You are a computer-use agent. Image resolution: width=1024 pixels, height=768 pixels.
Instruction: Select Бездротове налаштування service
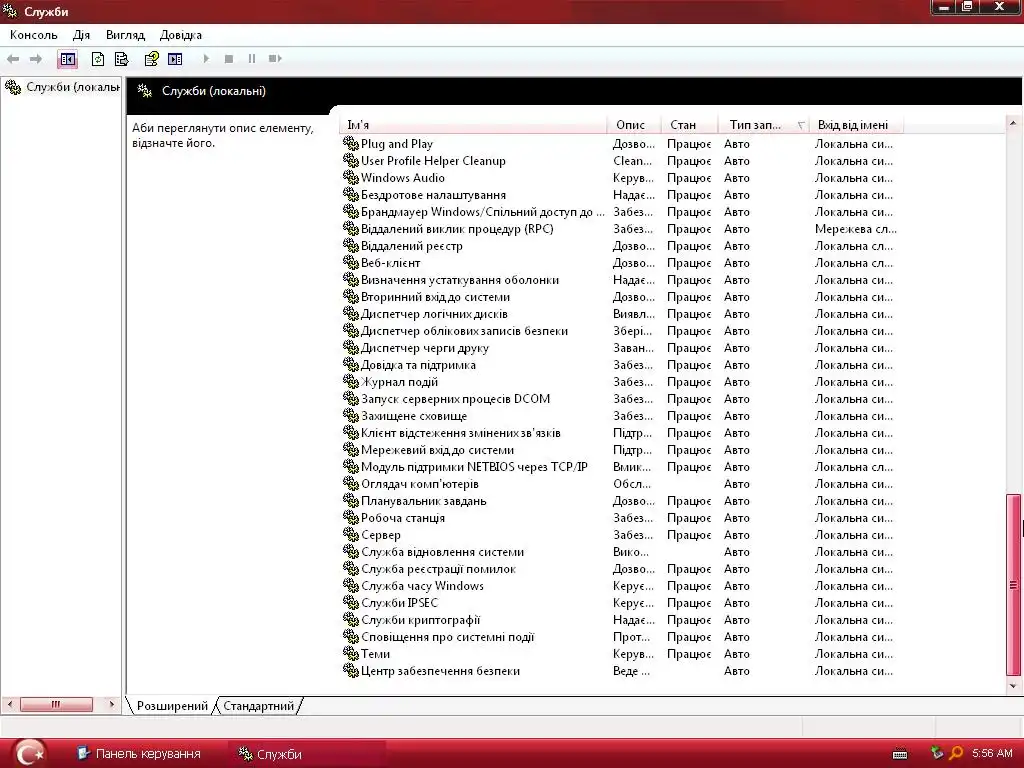pyautogui.click(x=434, y=195)
